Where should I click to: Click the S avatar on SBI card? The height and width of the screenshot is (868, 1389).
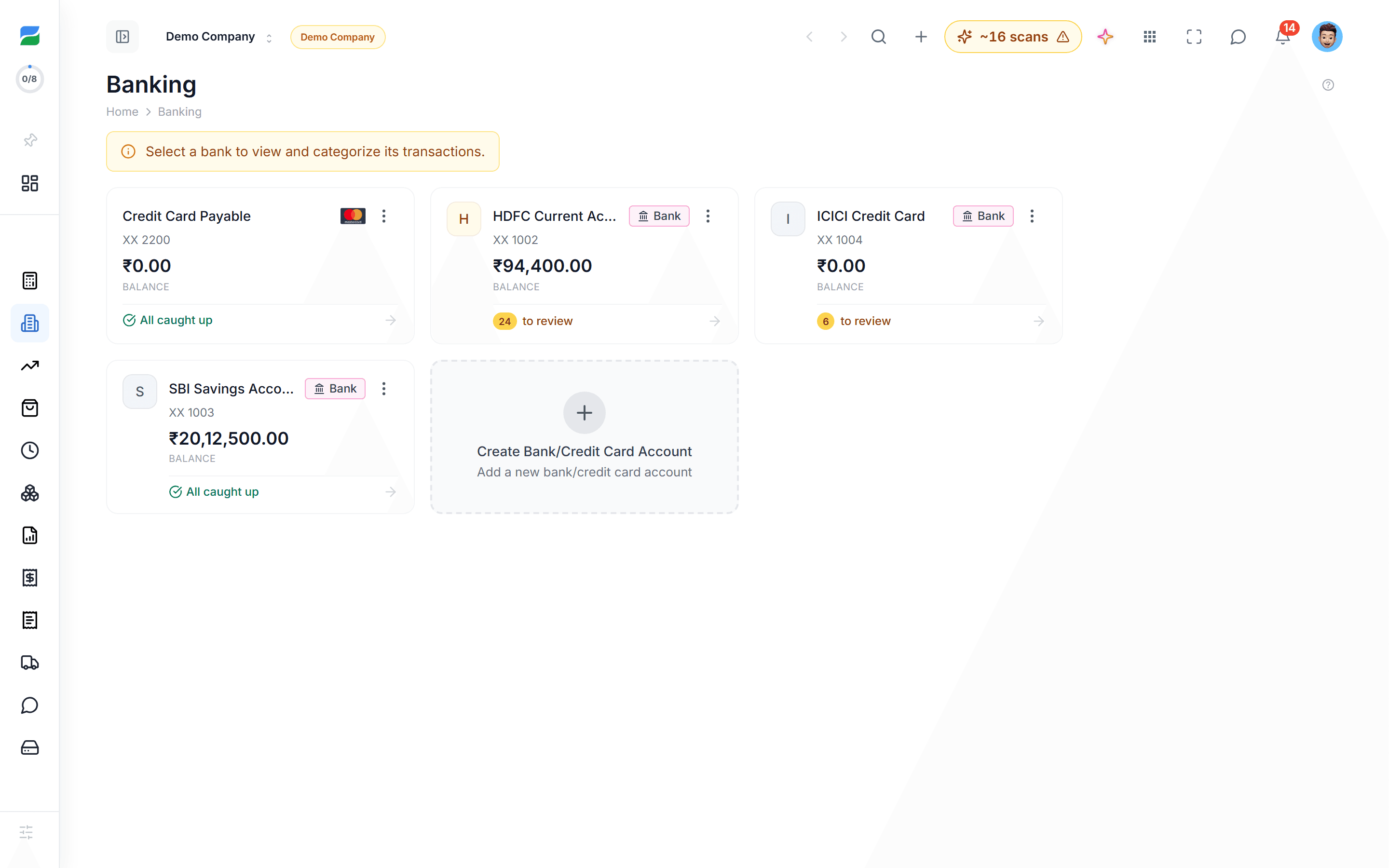139,392
